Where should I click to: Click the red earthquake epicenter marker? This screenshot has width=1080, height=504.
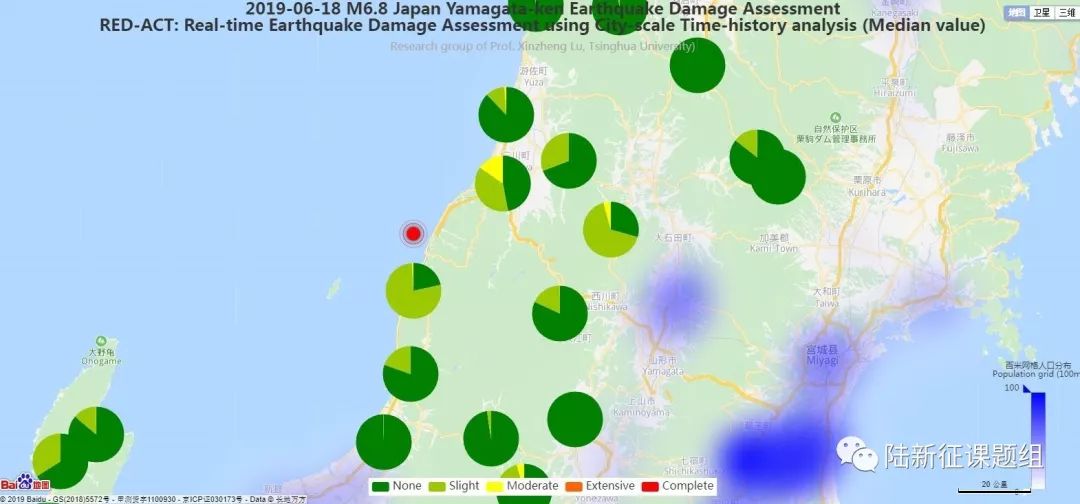click(413, 234)
